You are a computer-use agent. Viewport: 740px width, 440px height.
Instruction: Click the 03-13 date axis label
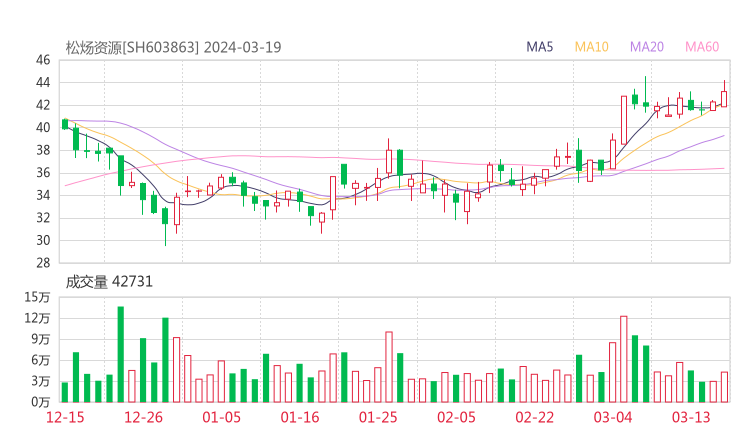point(691,417)
